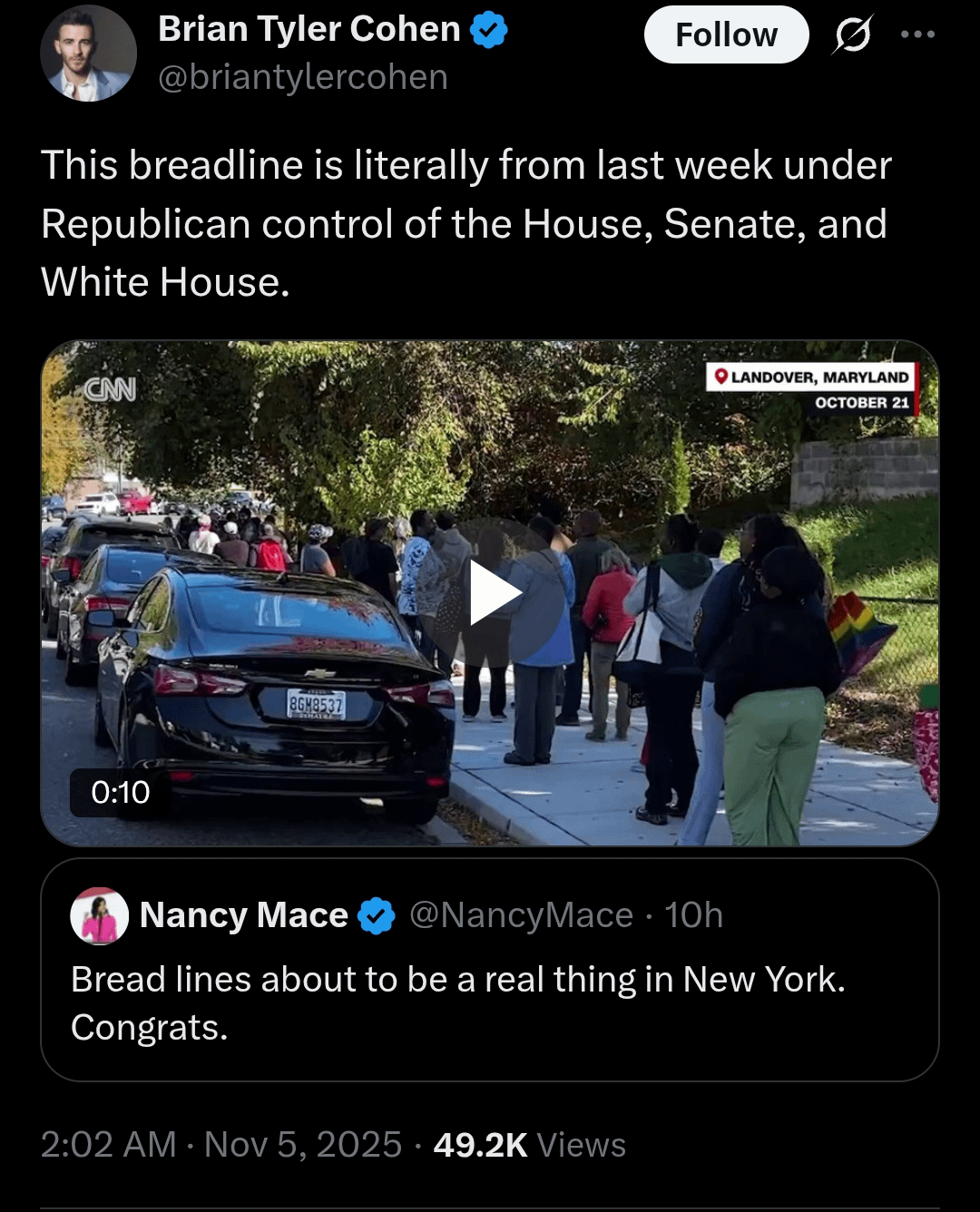Click the 0:10 video duration badge

pos(120,792)
